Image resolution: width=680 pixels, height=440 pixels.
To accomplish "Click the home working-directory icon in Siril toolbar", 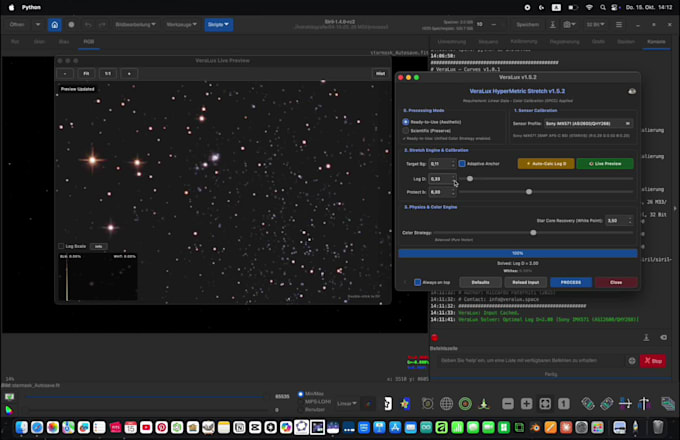I will click(x=55, y=25).
